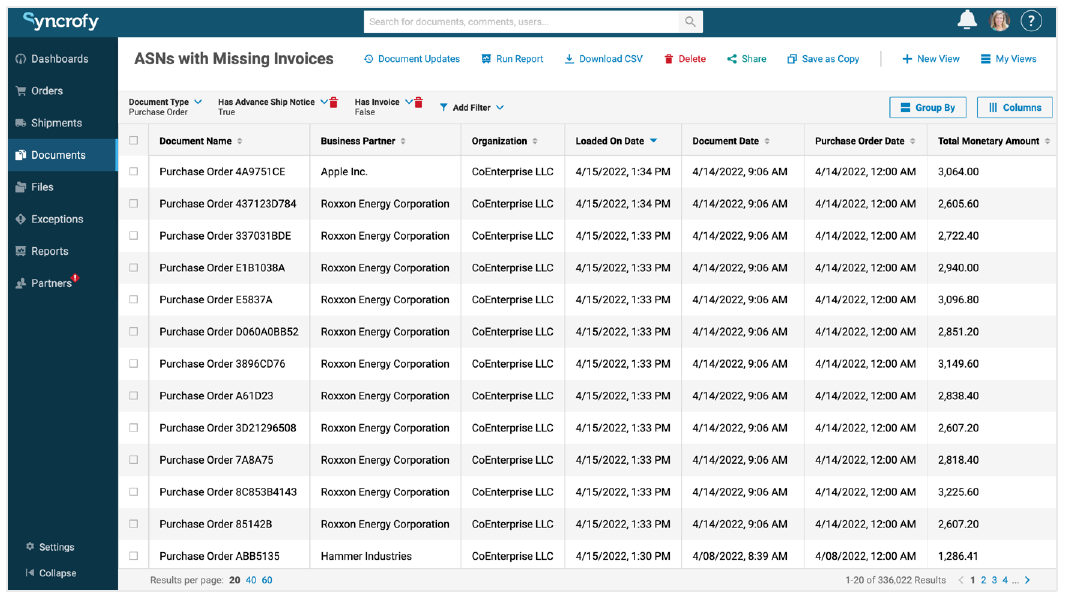Sort by Business Partner column

[x=403, y=141]
